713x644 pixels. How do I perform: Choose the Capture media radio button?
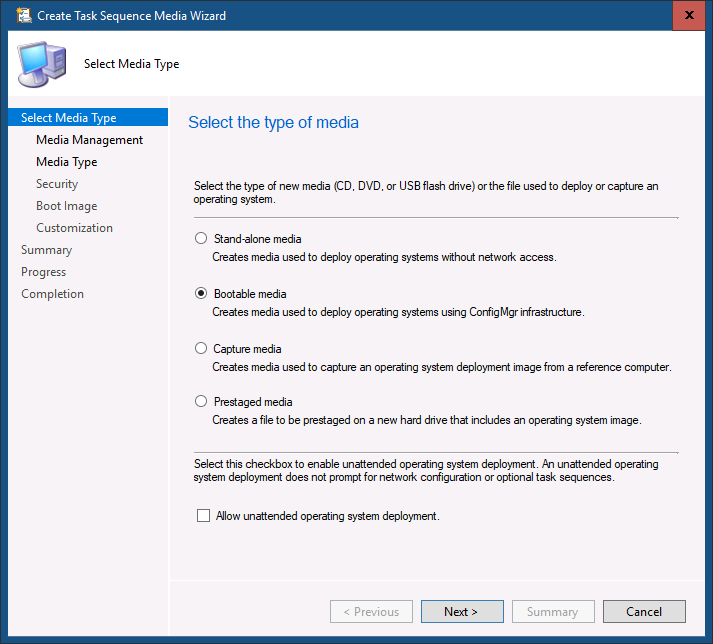201,348
